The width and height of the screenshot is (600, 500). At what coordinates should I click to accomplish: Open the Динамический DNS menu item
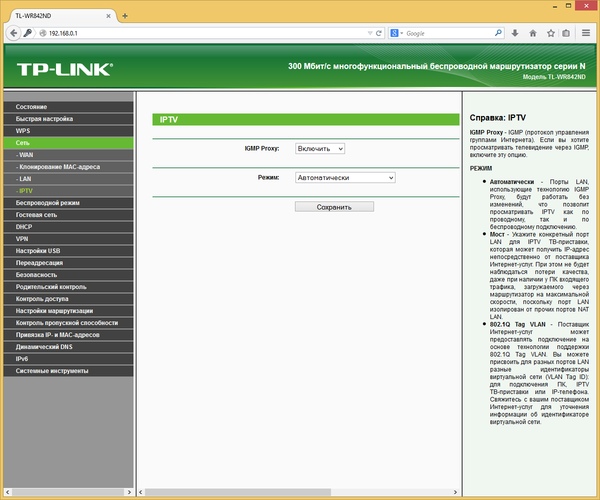[69, 347]
